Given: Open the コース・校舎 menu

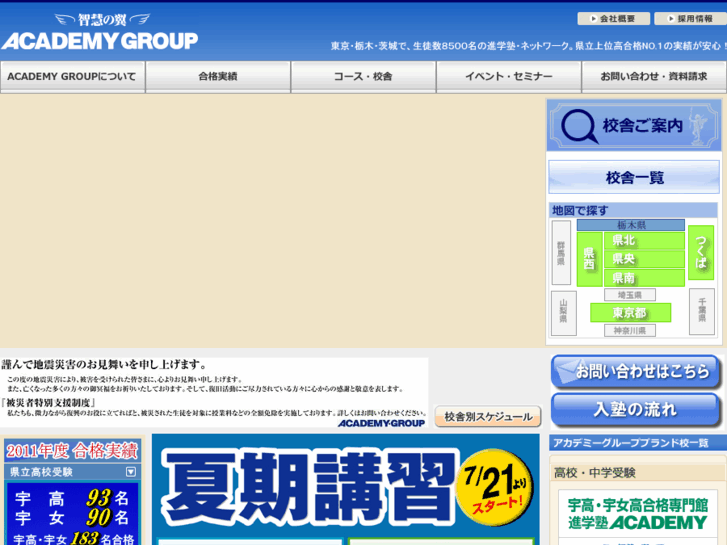Looking at the screenshot, I should [363, 77].
